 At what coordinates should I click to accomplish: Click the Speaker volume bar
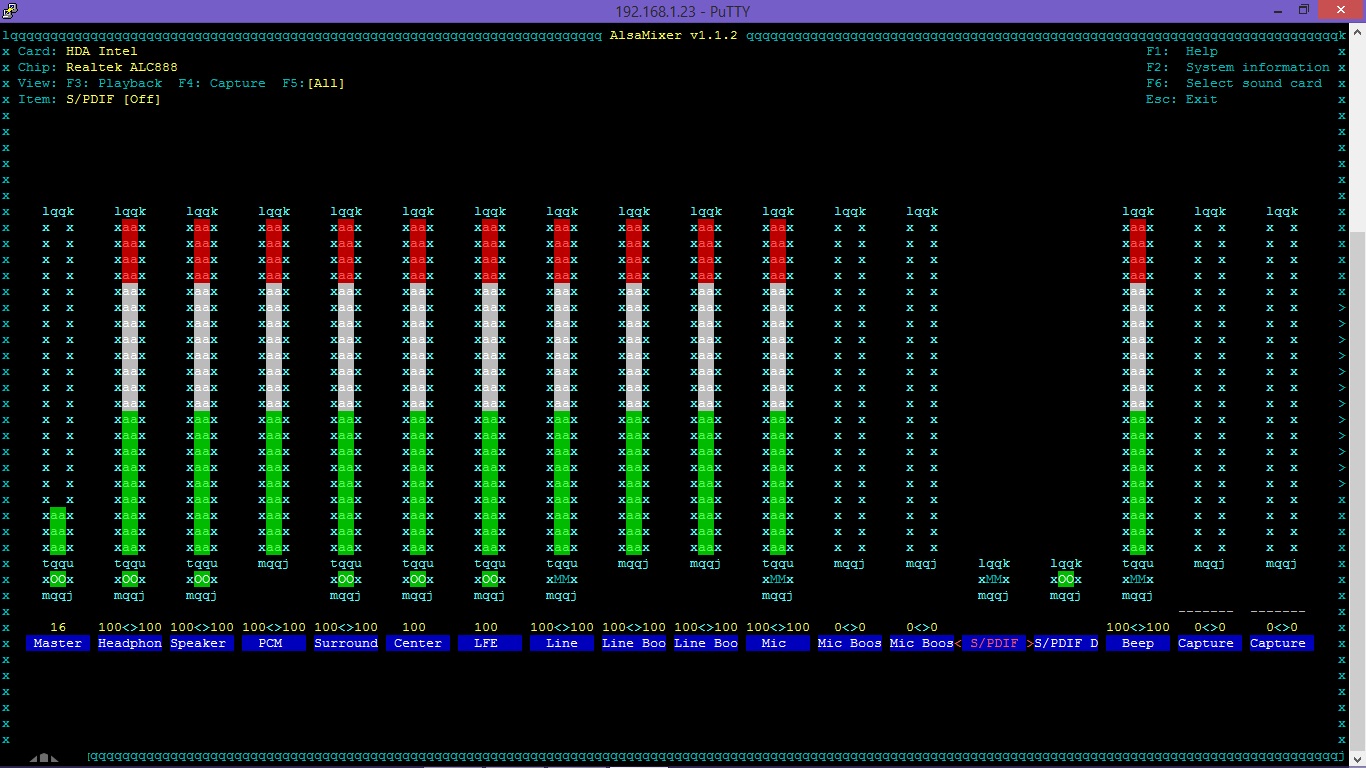coord(202,387)
